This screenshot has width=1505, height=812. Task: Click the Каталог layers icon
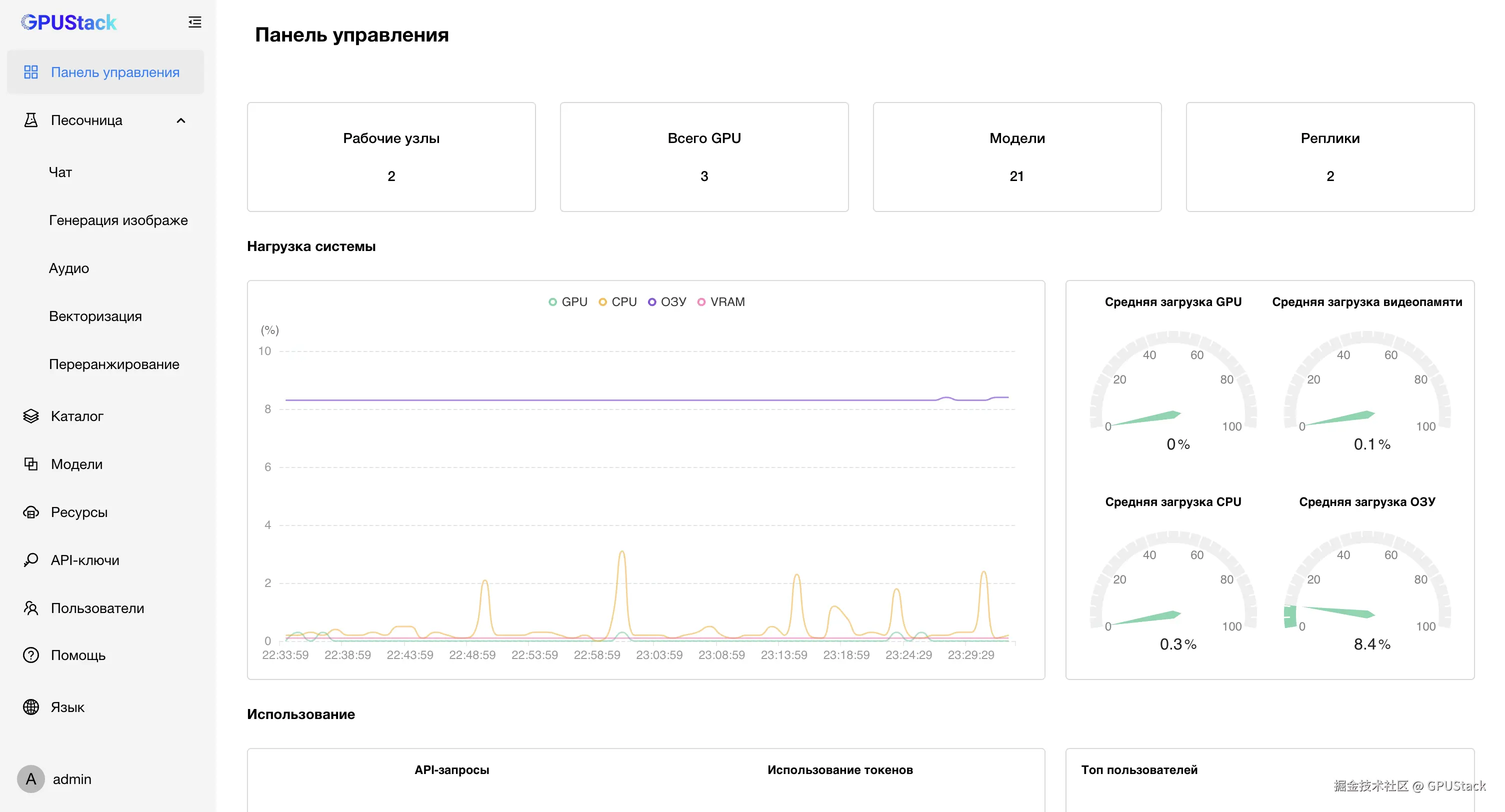30,416
